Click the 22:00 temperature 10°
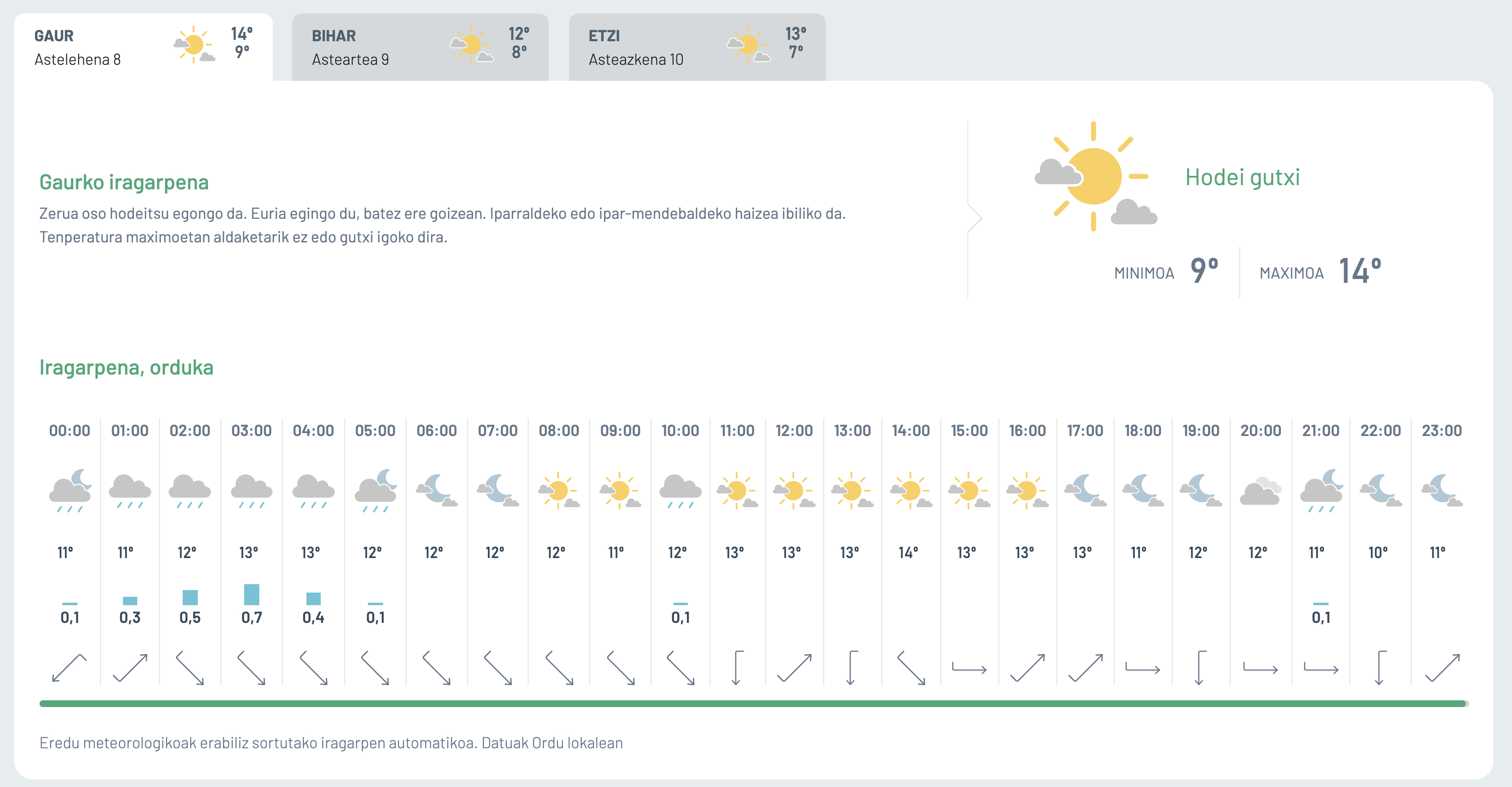Viewport: 1512px width, 787px height. pos(1378,552)
